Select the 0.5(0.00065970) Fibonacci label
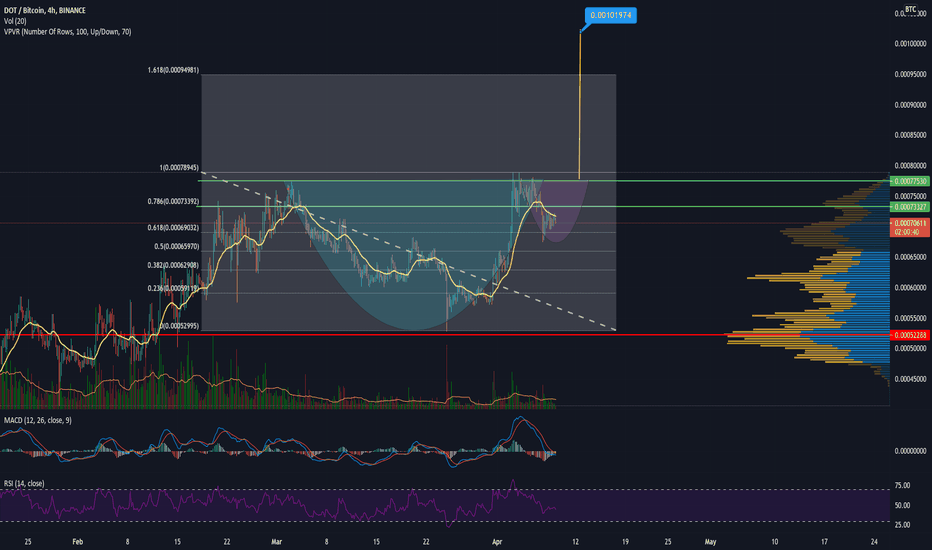The width and height of the screenshot is (932, 550). (177, 246)
